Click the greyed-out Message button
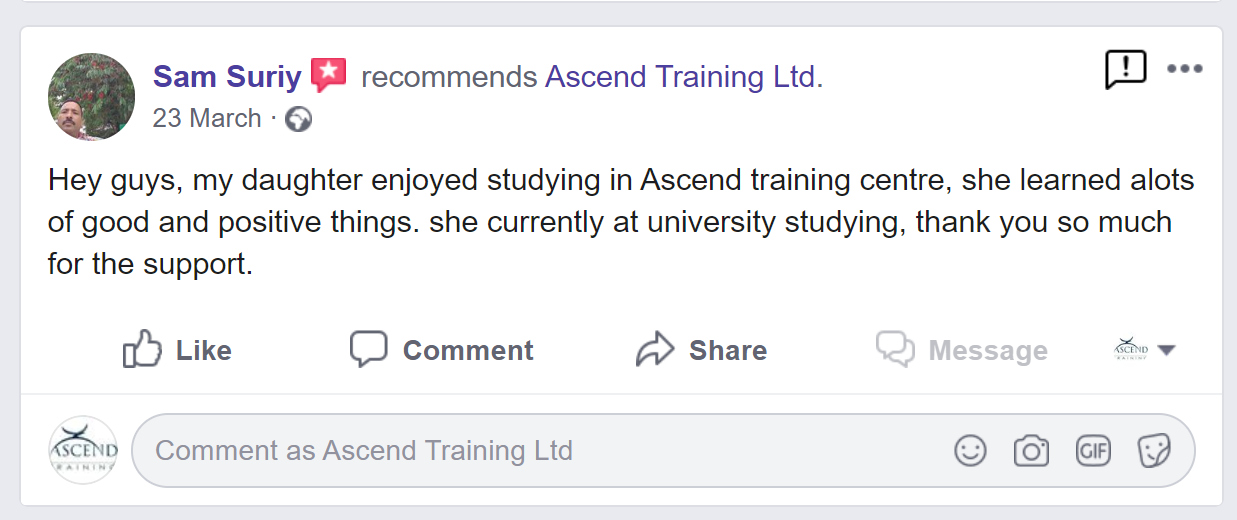Viewport: 1237px width, 520px height. click(962, 350)
